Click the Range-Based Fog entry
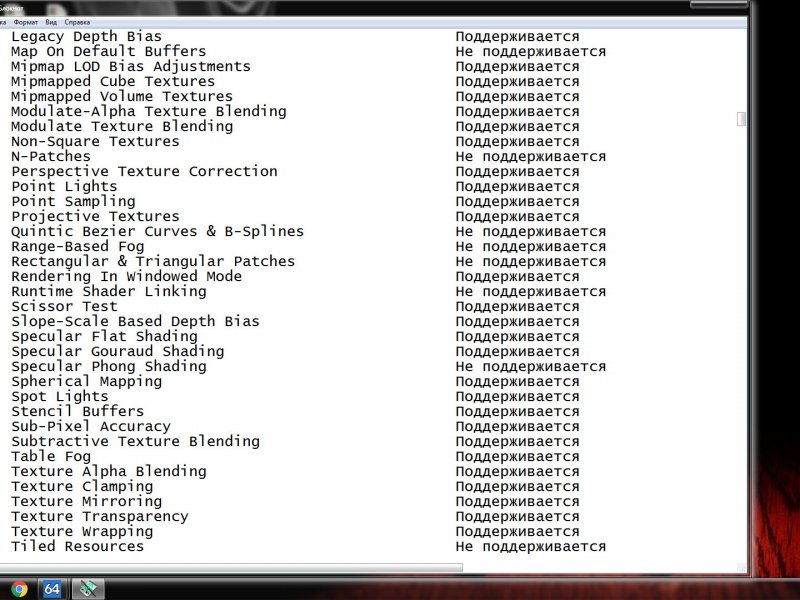 pyautogui.click(x=78, y=247)
